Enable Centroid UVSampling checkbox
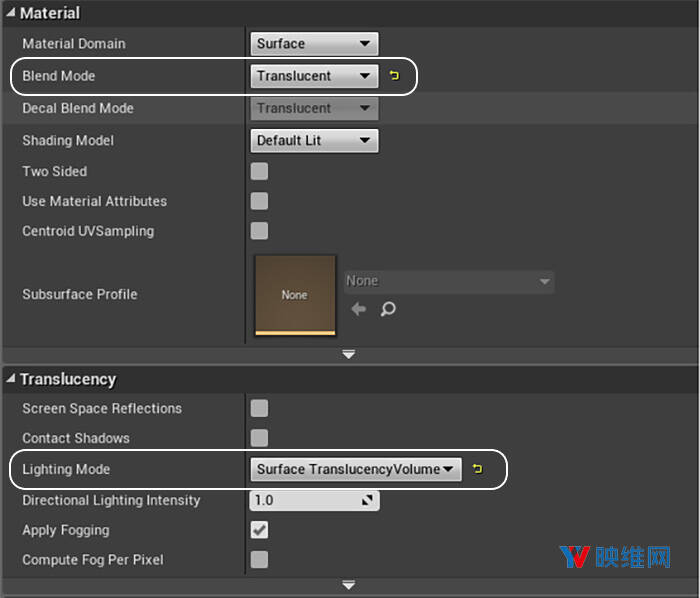Viewport: 700px width, 598px height. [x=259, y=231]
